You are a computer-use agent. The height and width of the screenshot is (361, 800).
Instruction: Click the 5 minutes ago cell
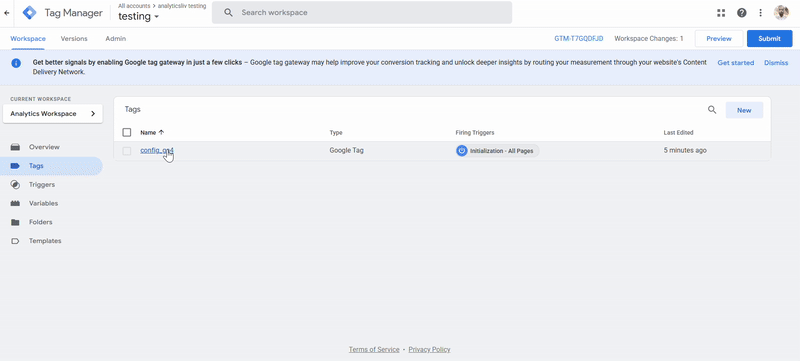tap(685, 150)
